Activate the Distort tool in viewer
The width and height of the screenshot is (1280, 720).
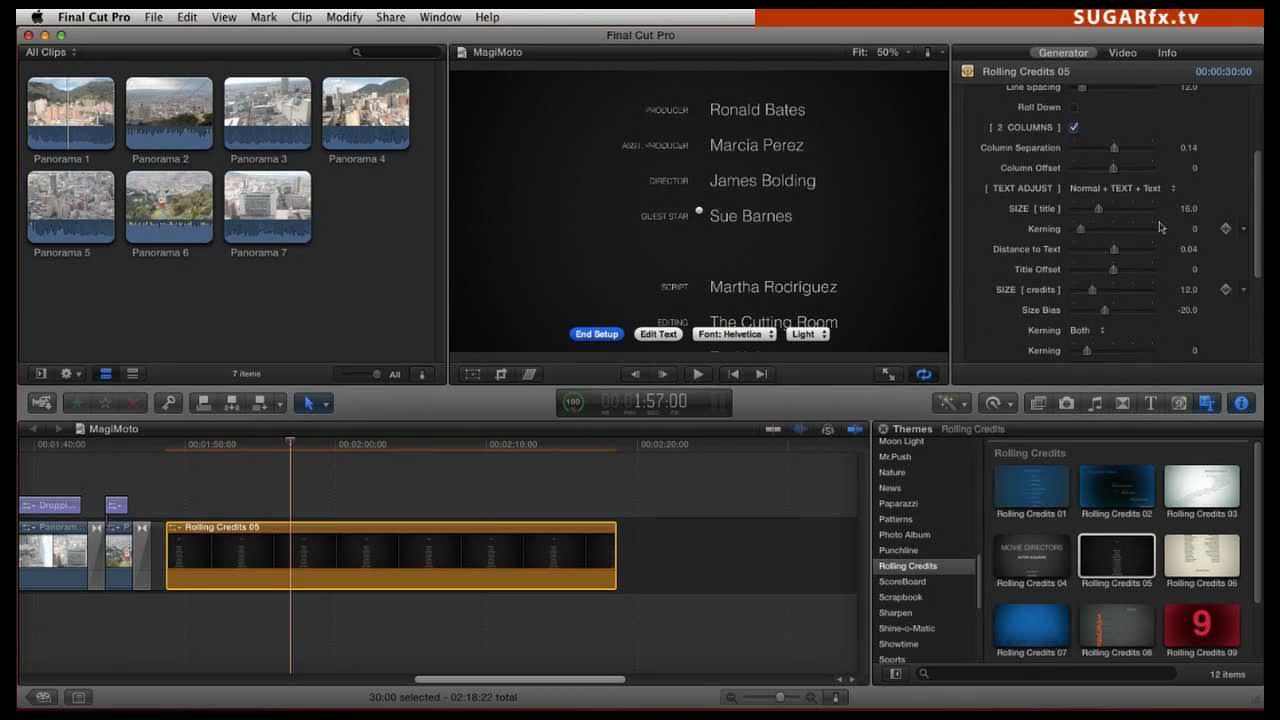(529, 374)
